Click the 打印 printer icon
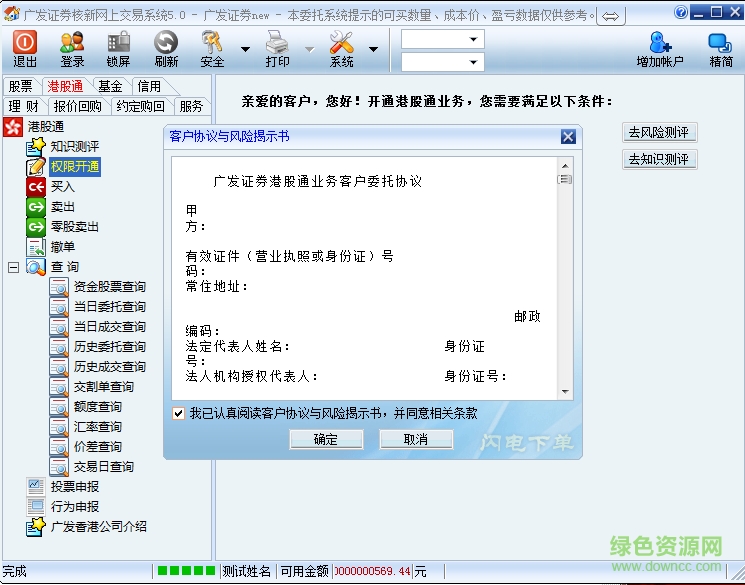Image resolution: width=745 pixels, height=585 pixels. (x=277, y=42)
